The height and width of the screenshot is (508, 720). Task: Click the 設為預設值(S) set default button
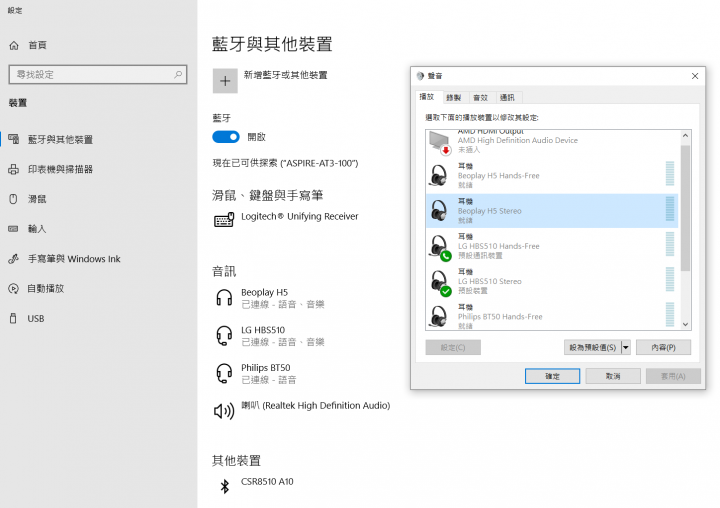[x=592, y=347]
